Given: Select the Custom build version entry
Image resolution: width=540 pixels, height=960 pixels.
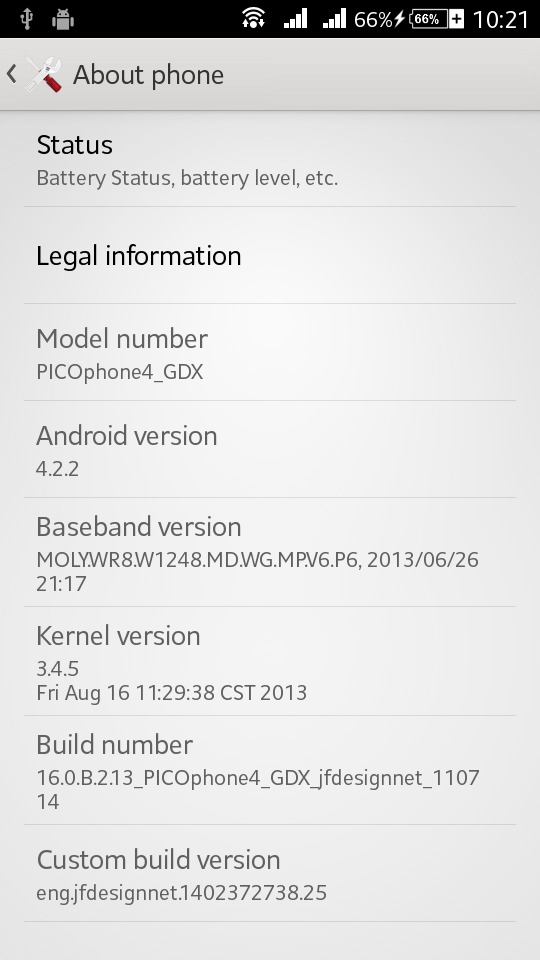Looking at the screenshot, I should pos(270,874).
